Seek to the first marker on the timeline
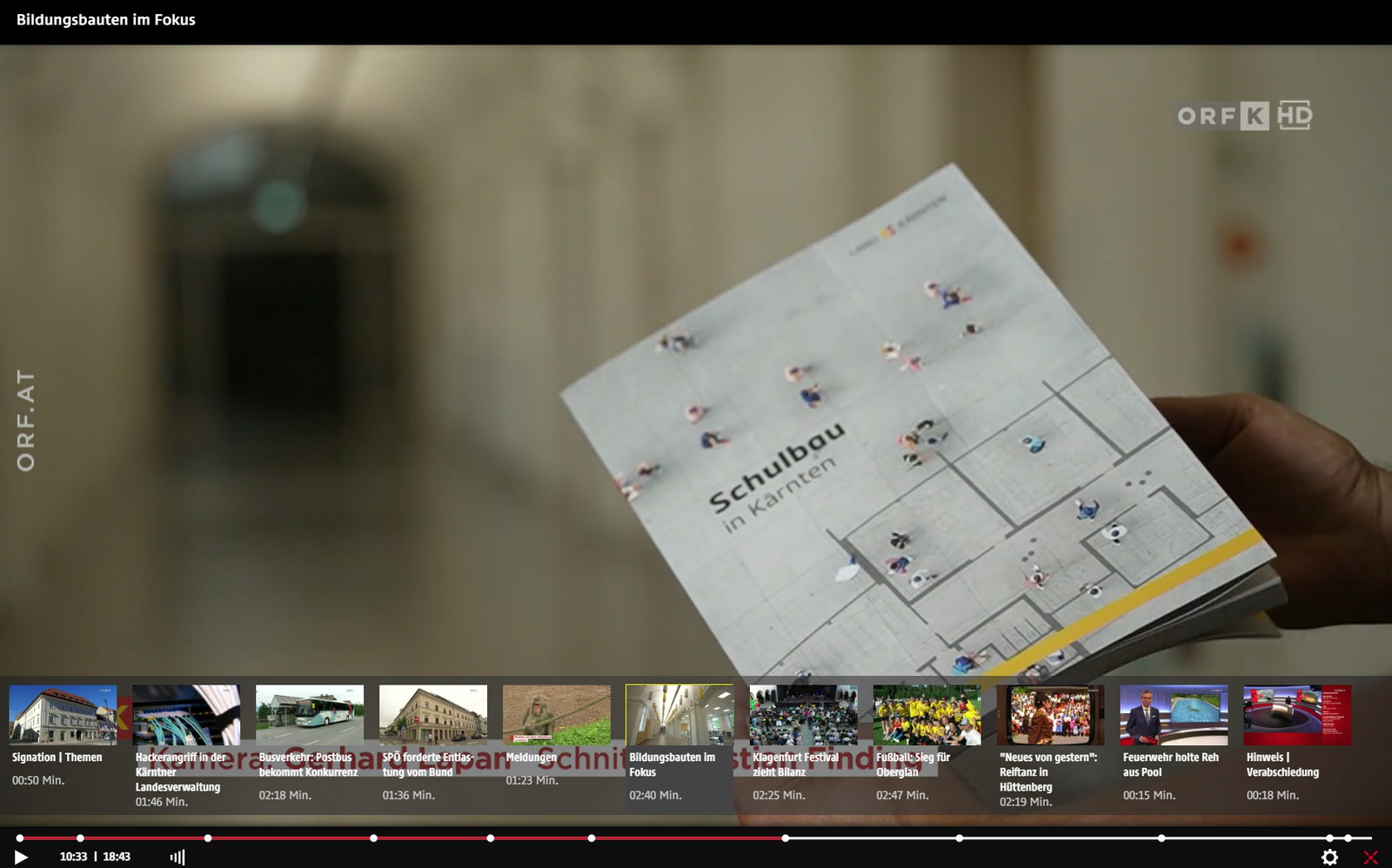 click(x=20, y=838)
